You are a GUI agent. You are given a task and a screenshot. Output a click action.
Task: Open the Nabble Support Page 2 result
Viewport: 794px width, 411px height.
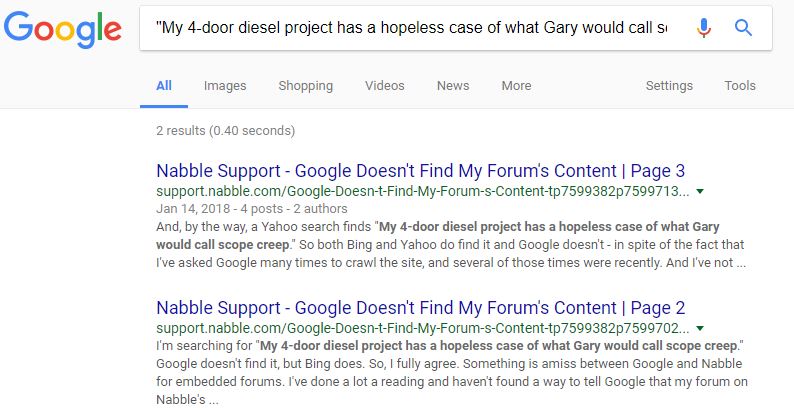click(x=420, y=308)
